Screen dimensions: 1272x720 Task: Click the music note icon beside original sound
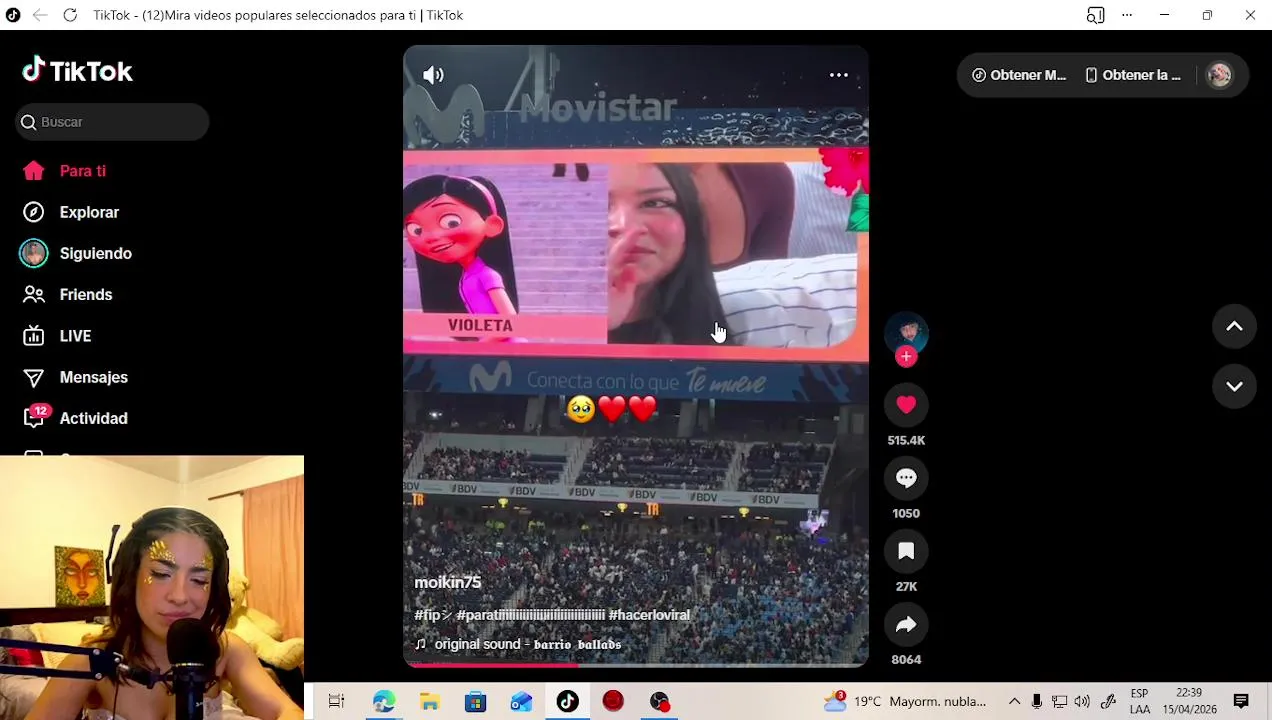[x=421, y=644]
